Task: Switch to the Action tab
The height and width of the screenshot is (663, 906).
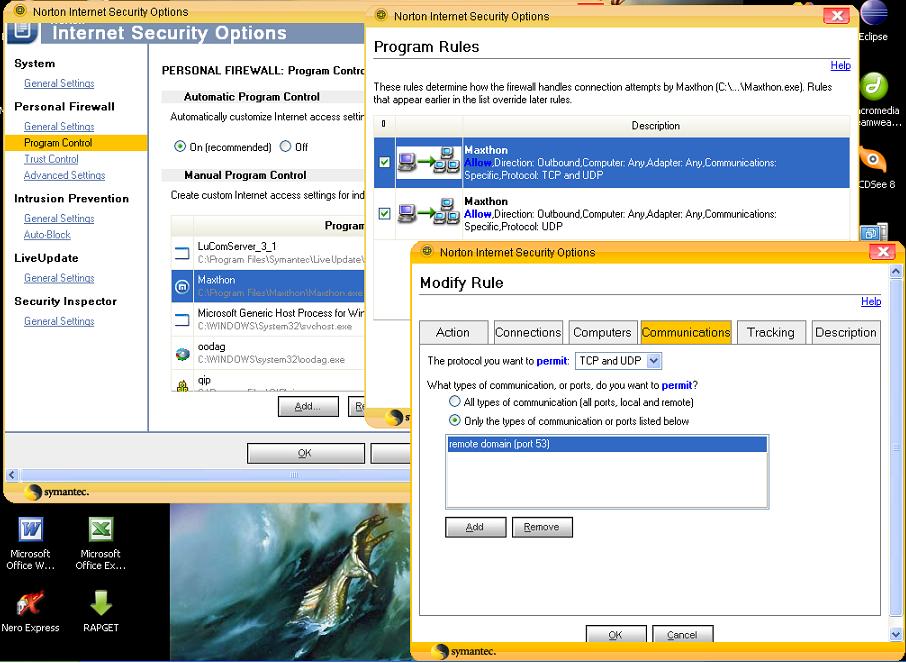Action: (453, 332)
